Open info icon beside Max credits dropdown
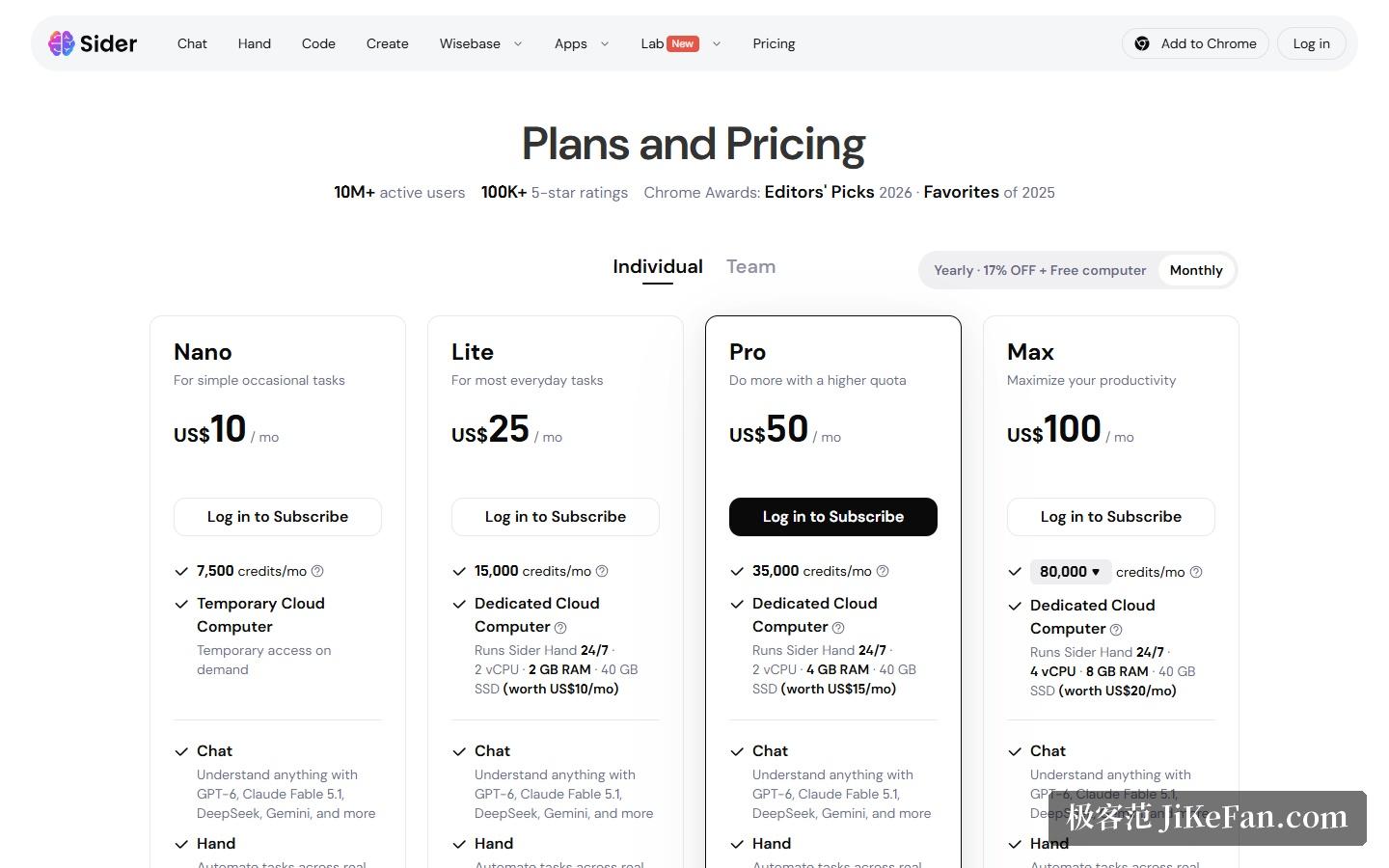Image resolution: width=1389 pixels, height=868 pixels. [x=1196, y=572]
